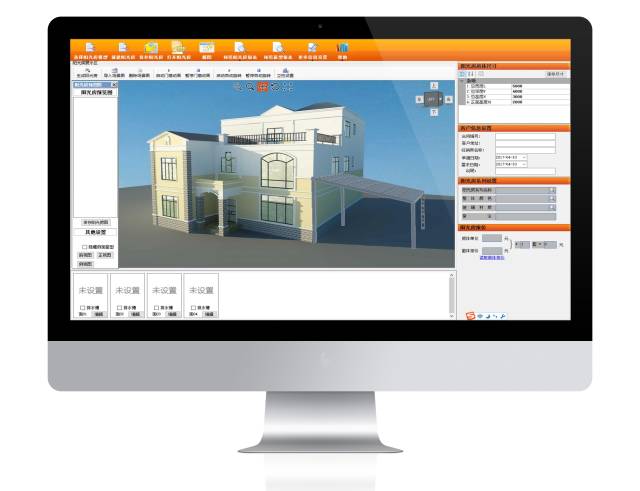Click the blue books icon ending orange toolbar

[x=342, y=48]
